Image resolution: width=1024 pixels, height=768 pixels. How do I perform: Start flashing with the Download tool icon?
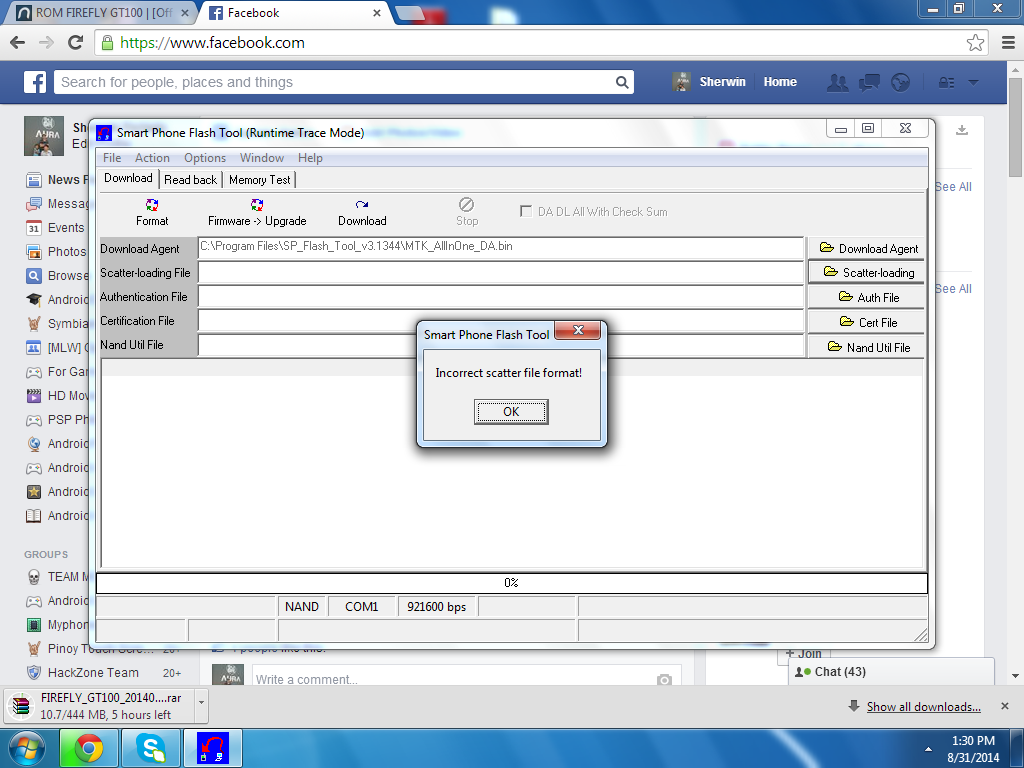pos(362,212)
